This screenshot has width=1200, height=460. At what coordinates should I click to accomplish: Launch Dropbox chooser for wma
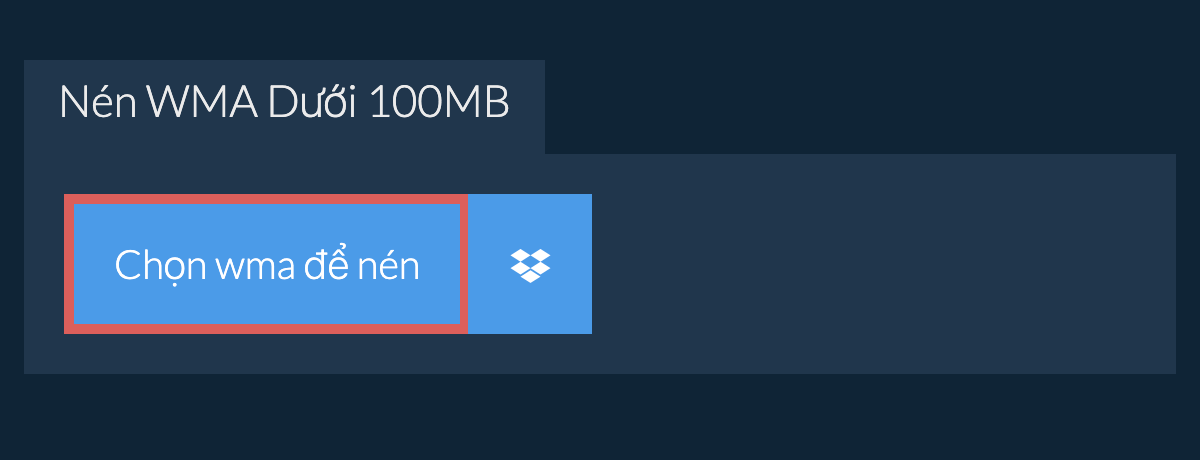pyautogui.click(x=530, y=264)
